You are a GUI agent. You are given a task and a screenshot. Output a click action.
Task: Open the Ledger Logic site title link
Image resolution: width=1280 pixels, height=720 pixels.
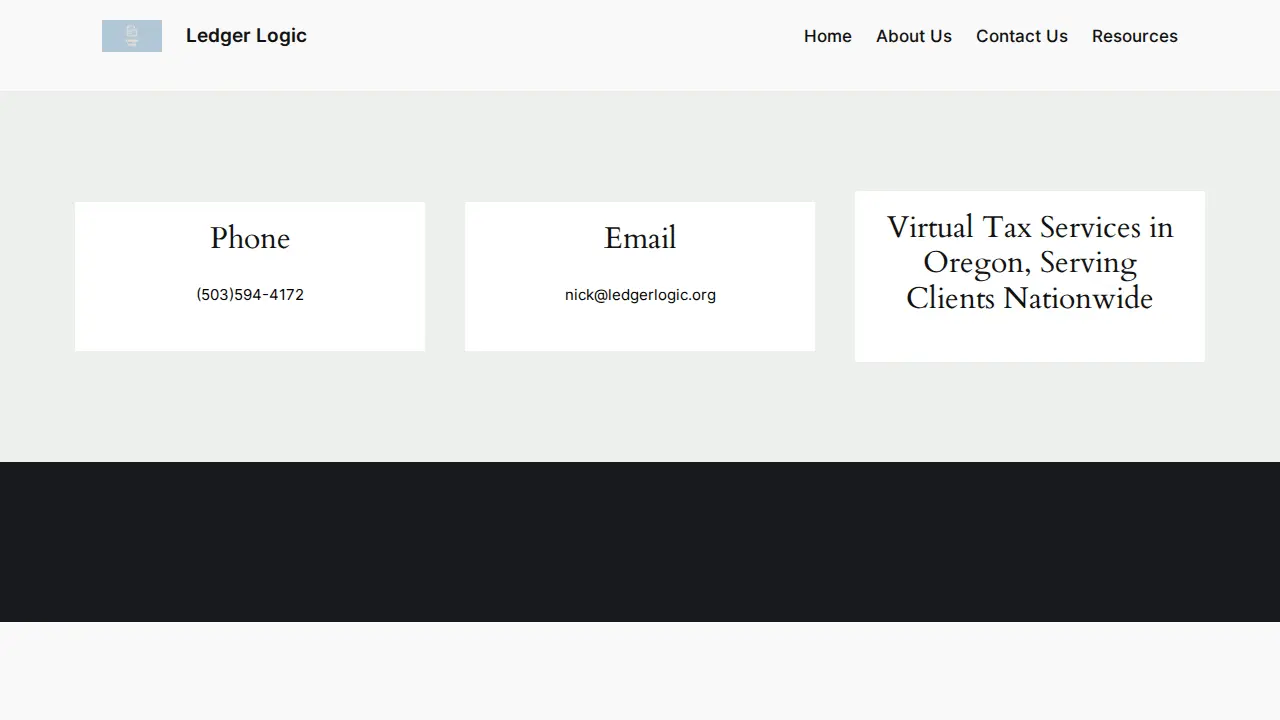(x=246, y=36)
